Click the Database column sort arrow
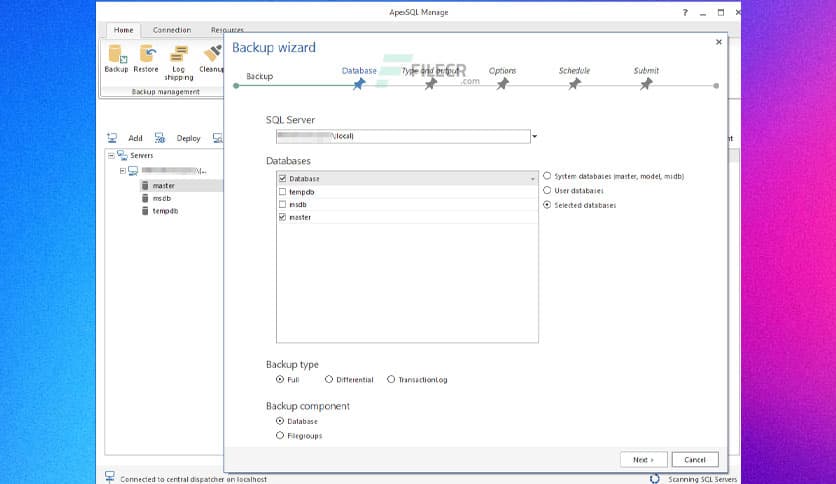This screenshot has width=836, height=484. 532,179
